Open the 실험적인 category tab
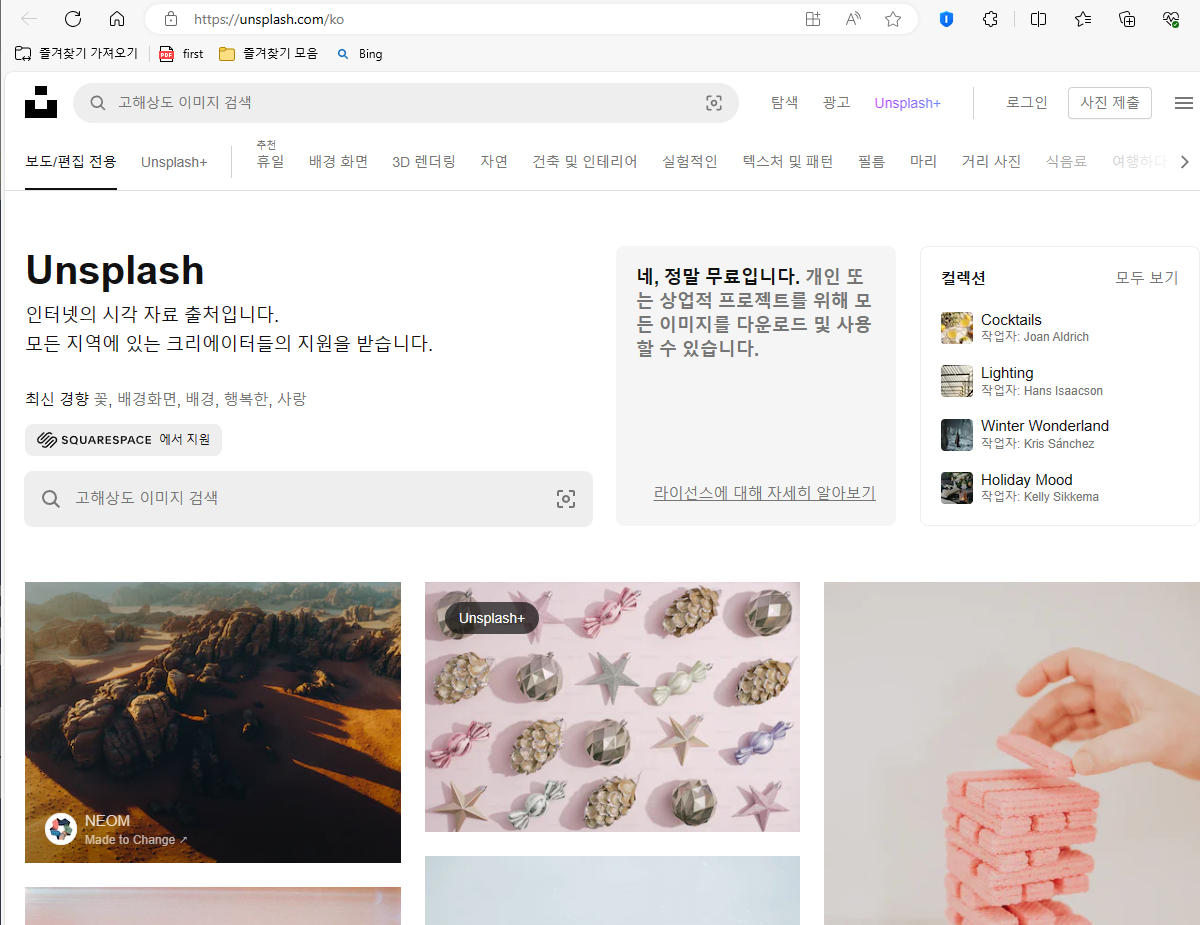The height and width of the screenshot is (925, 1200). pos(690,162)
